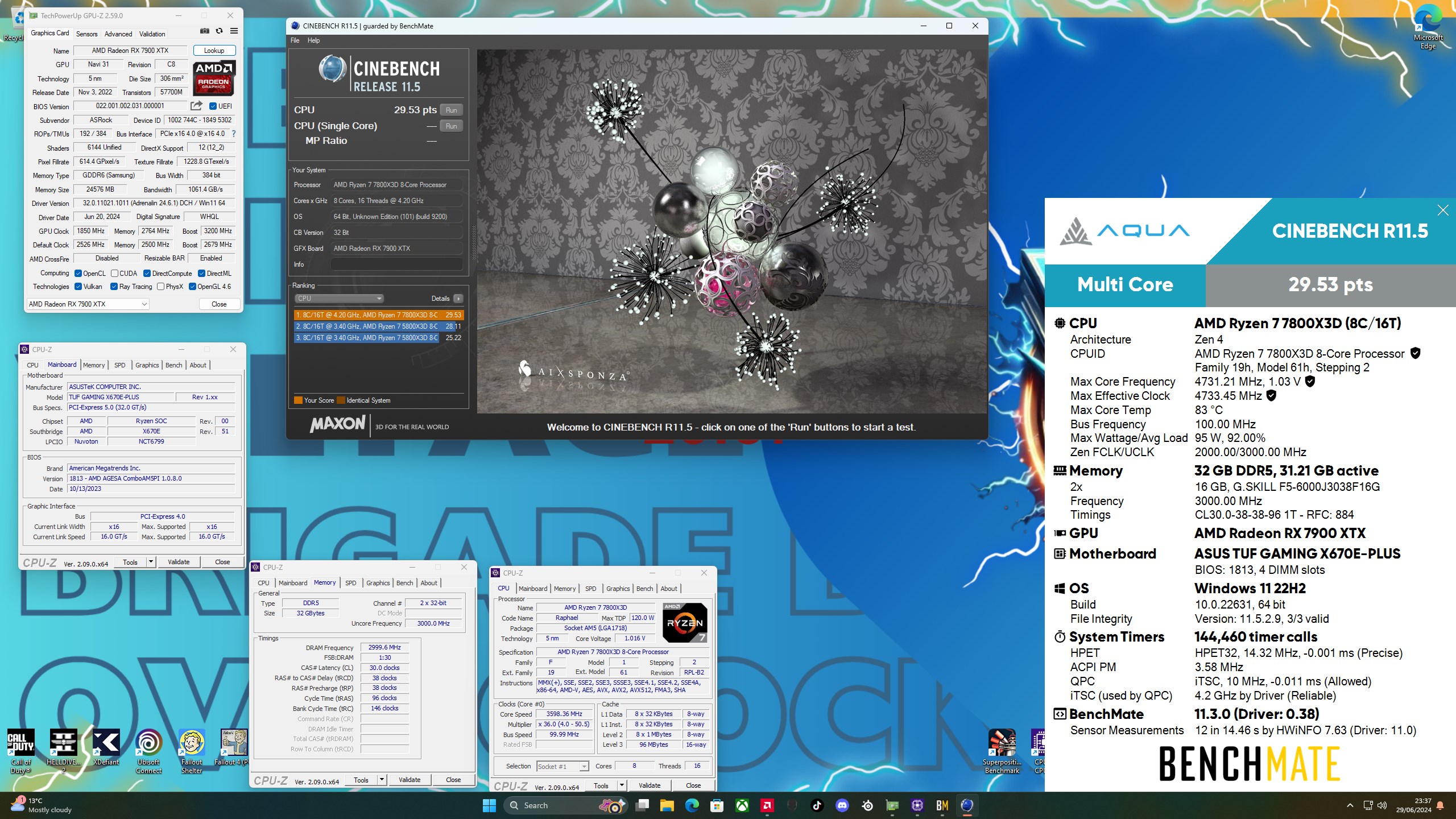
Task: Open CPU-Z taskbar icon
Action: [x=917, y=805]
